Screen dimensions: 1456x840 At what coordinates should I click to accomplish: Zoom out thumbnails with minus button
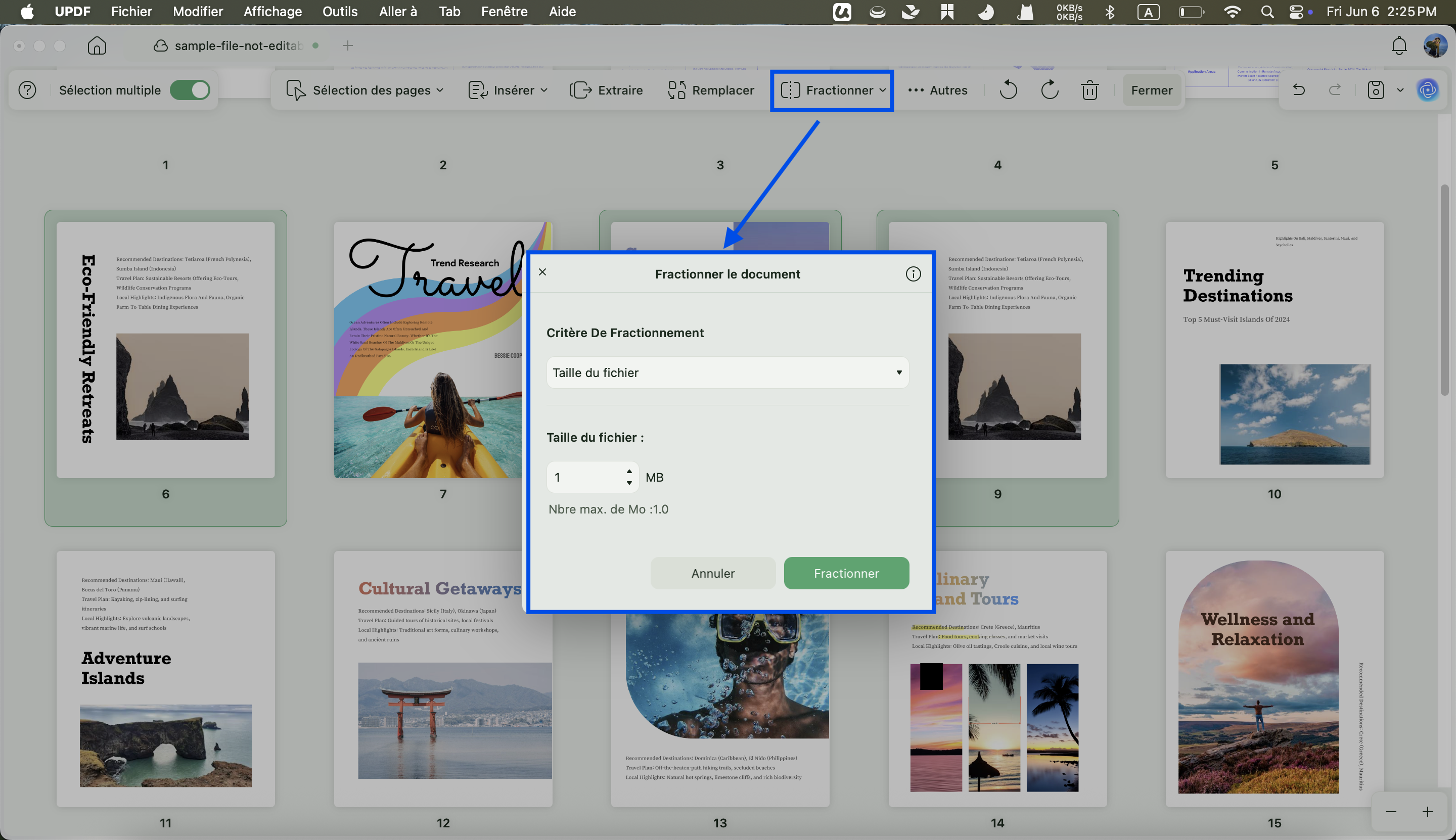coord(1391,812)
